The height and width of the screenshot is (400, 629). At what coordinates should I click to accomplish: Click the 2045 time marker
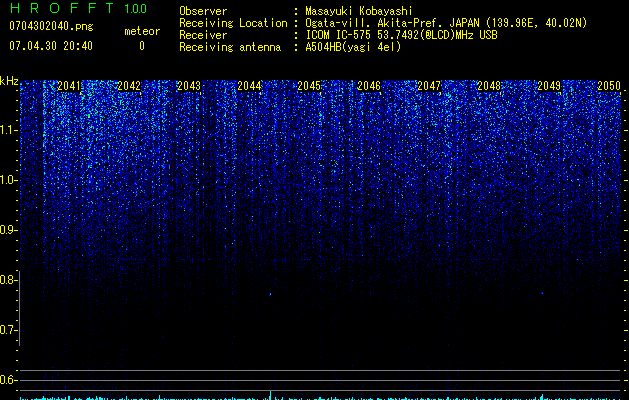coord(309,86)
